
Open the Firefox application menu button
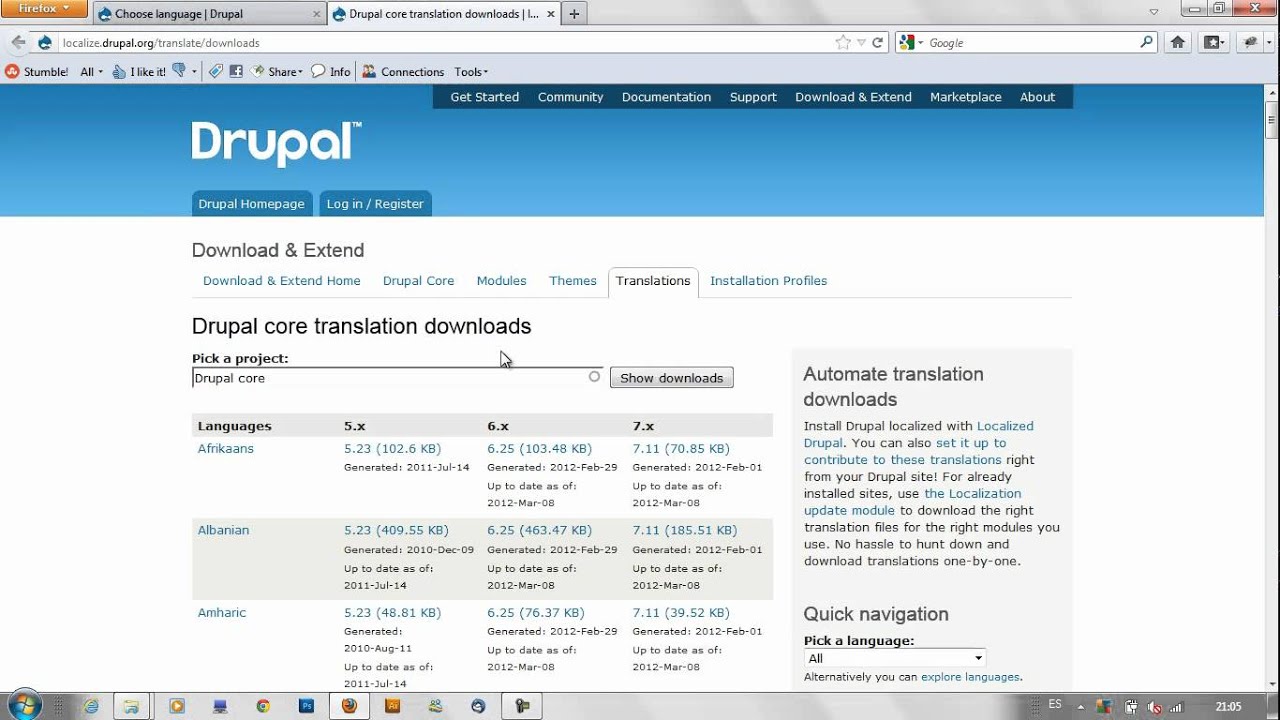tap(45, 9)
